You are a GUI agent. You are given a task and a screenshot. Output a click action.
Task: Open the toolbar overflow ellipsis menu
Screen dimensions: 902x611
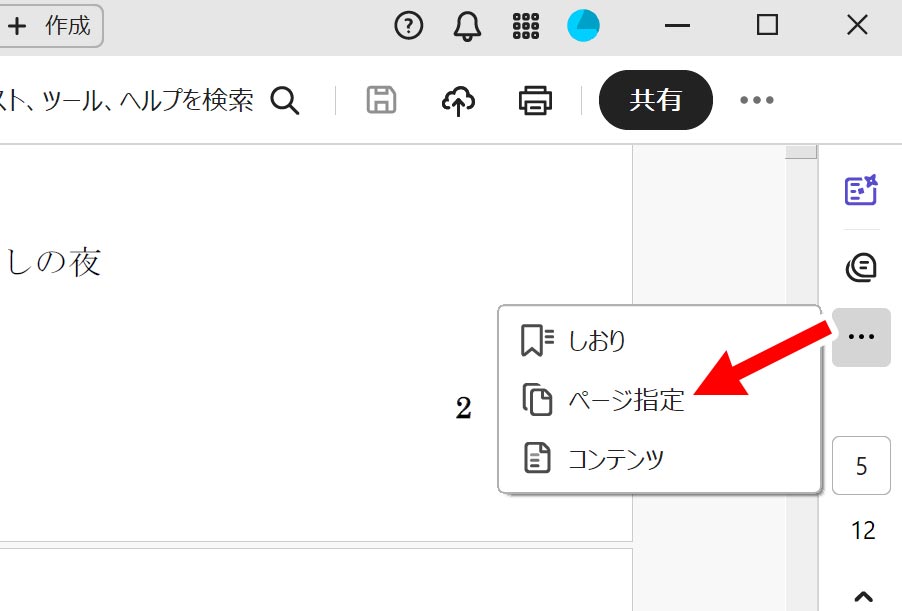click(x=757, y=100)
